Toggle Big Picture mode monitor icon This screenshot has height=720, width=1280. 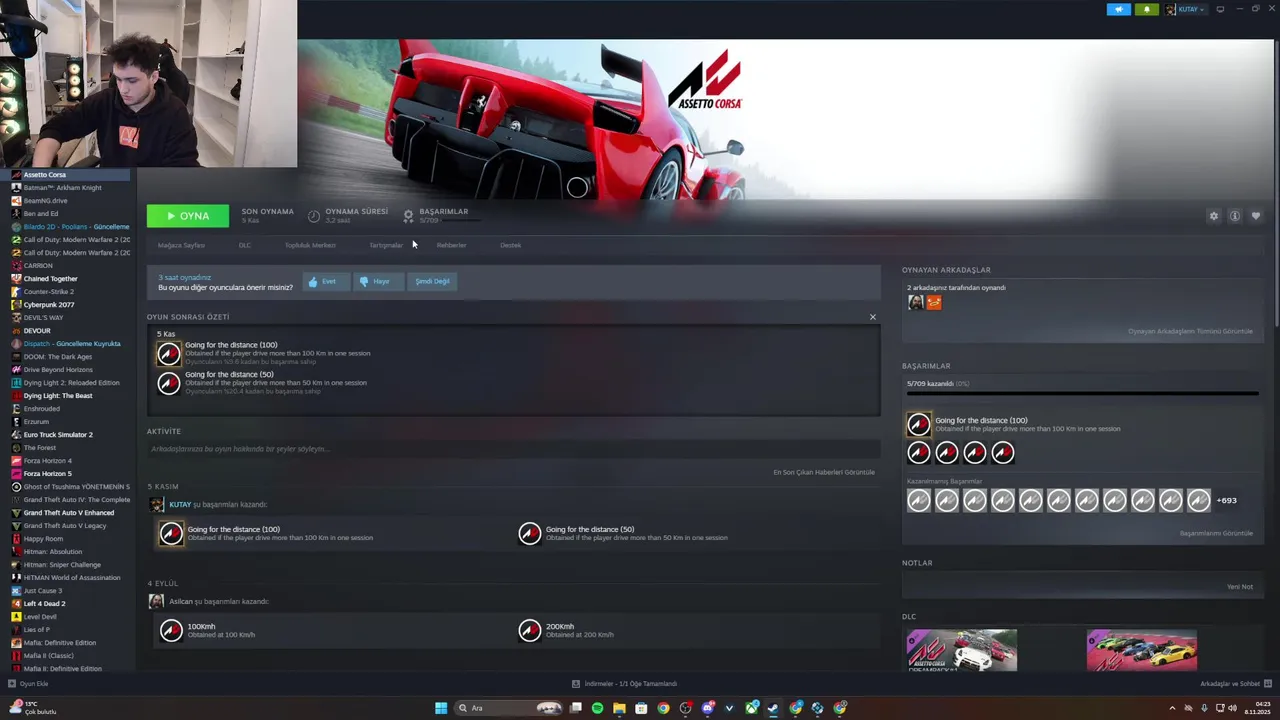tap(1220, 9)
